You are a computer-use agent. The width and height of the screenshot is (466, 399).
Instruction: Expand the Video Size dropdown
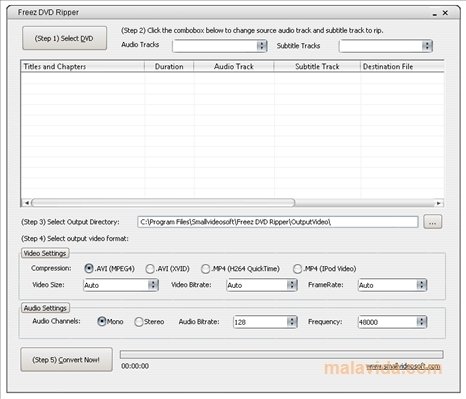pyautogui.click(x=121, y=285)
